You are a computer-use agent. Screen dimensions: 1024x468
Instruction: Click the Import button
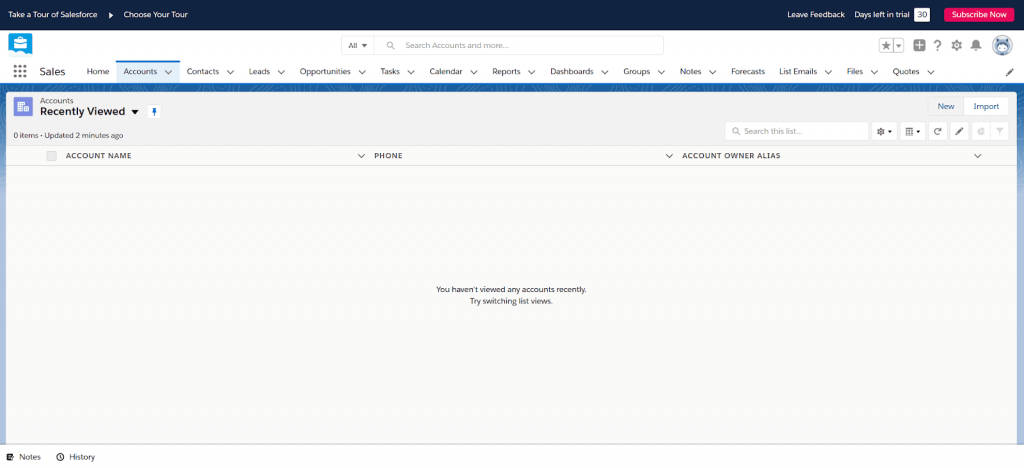[x=986, y=106]
